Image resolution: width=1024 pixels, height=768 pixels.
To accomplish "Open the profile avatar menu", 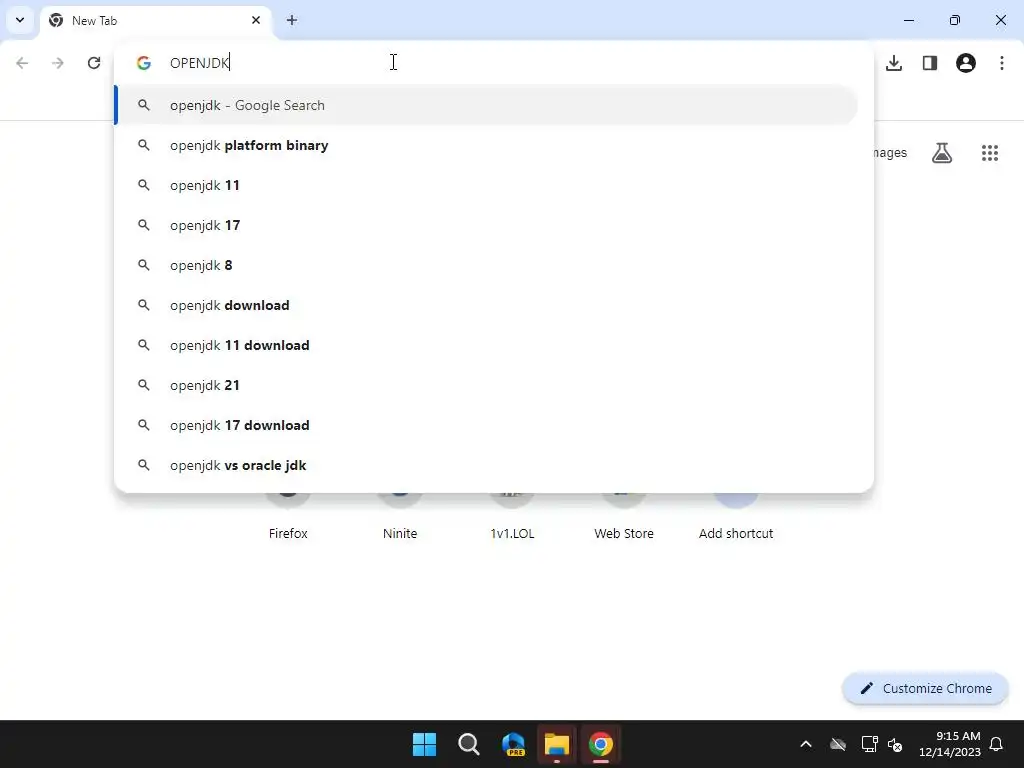I will pos(966,63).
